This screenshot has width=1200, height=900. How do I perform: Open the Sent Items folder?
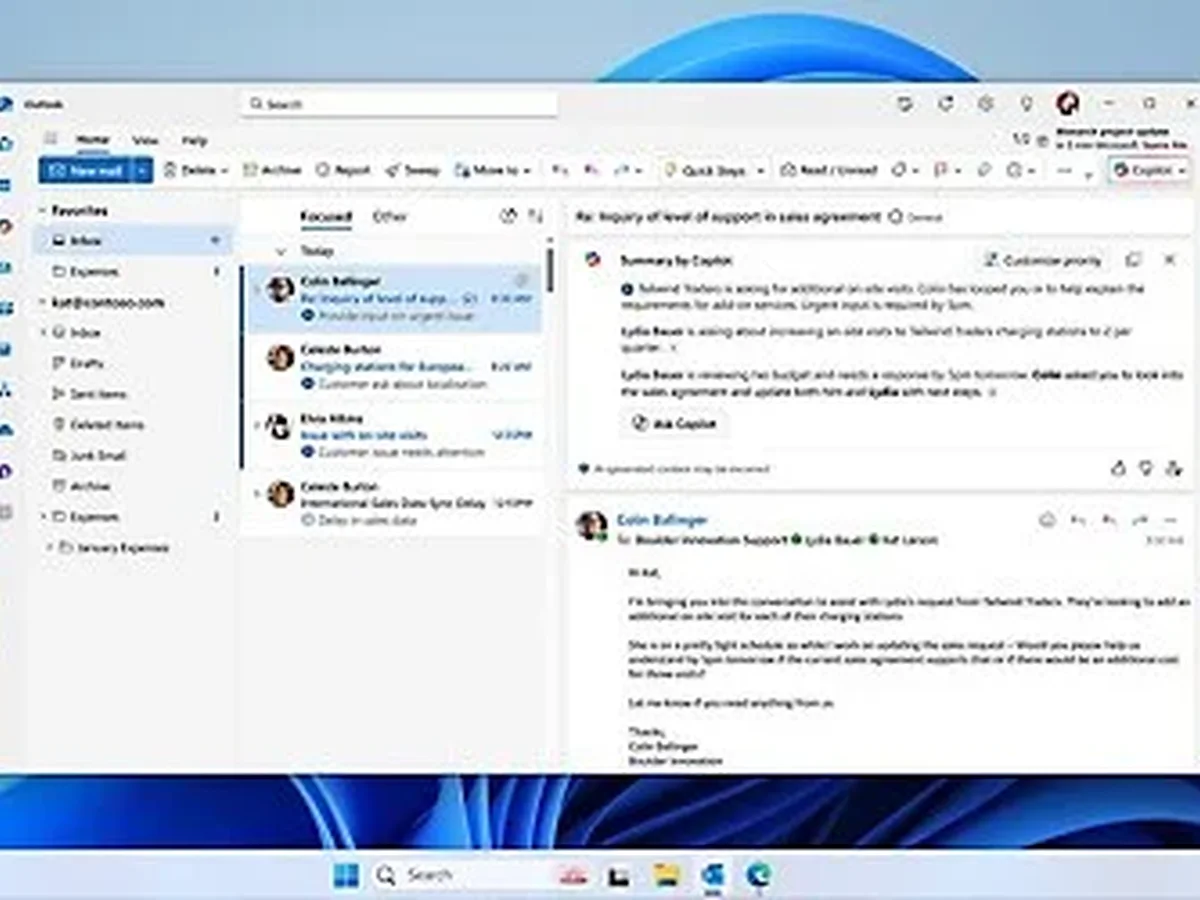[x=134, y=395]
